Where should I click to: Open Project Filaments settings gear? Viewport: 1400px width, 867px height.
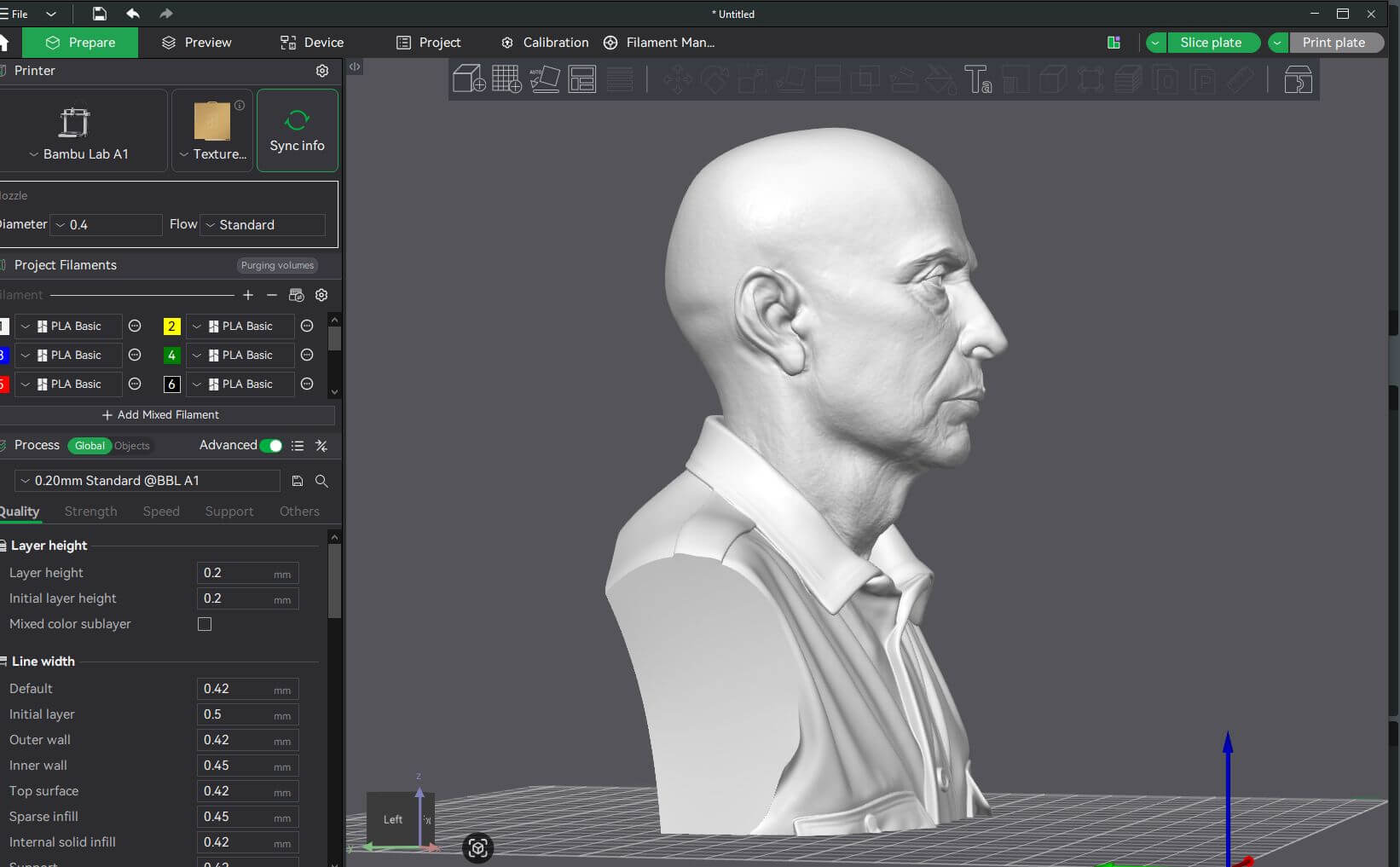[321, 295]
